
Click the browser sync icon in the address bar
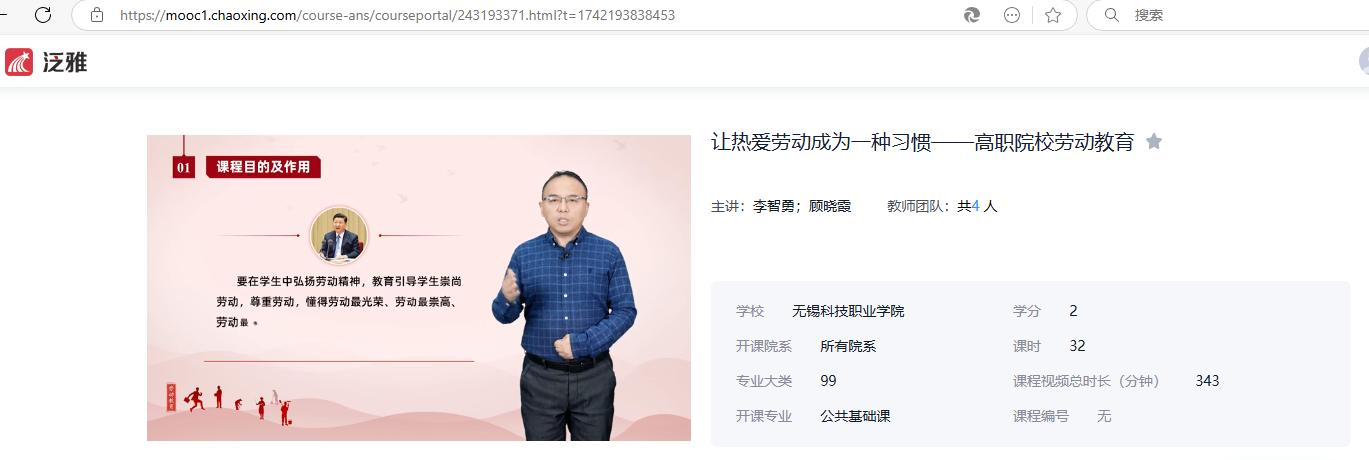point(972,15)
